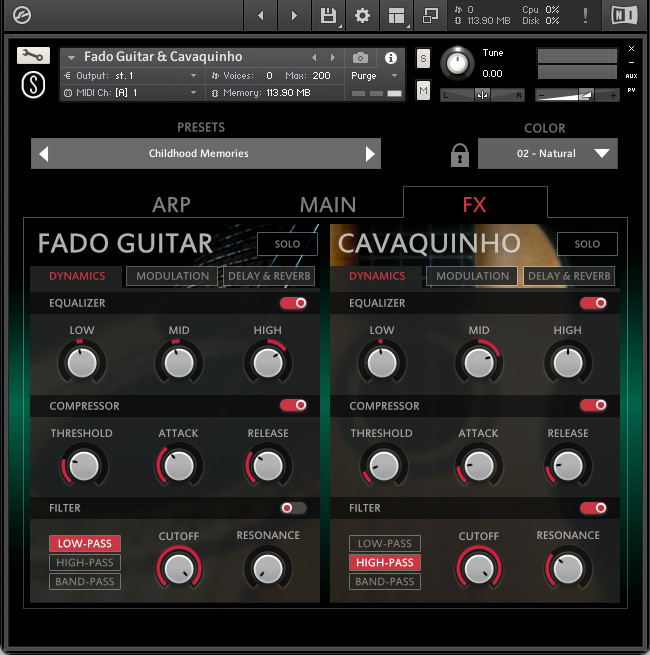Click the minimize view windows icon
650x655 pixels.
click(x=430, y=15)
